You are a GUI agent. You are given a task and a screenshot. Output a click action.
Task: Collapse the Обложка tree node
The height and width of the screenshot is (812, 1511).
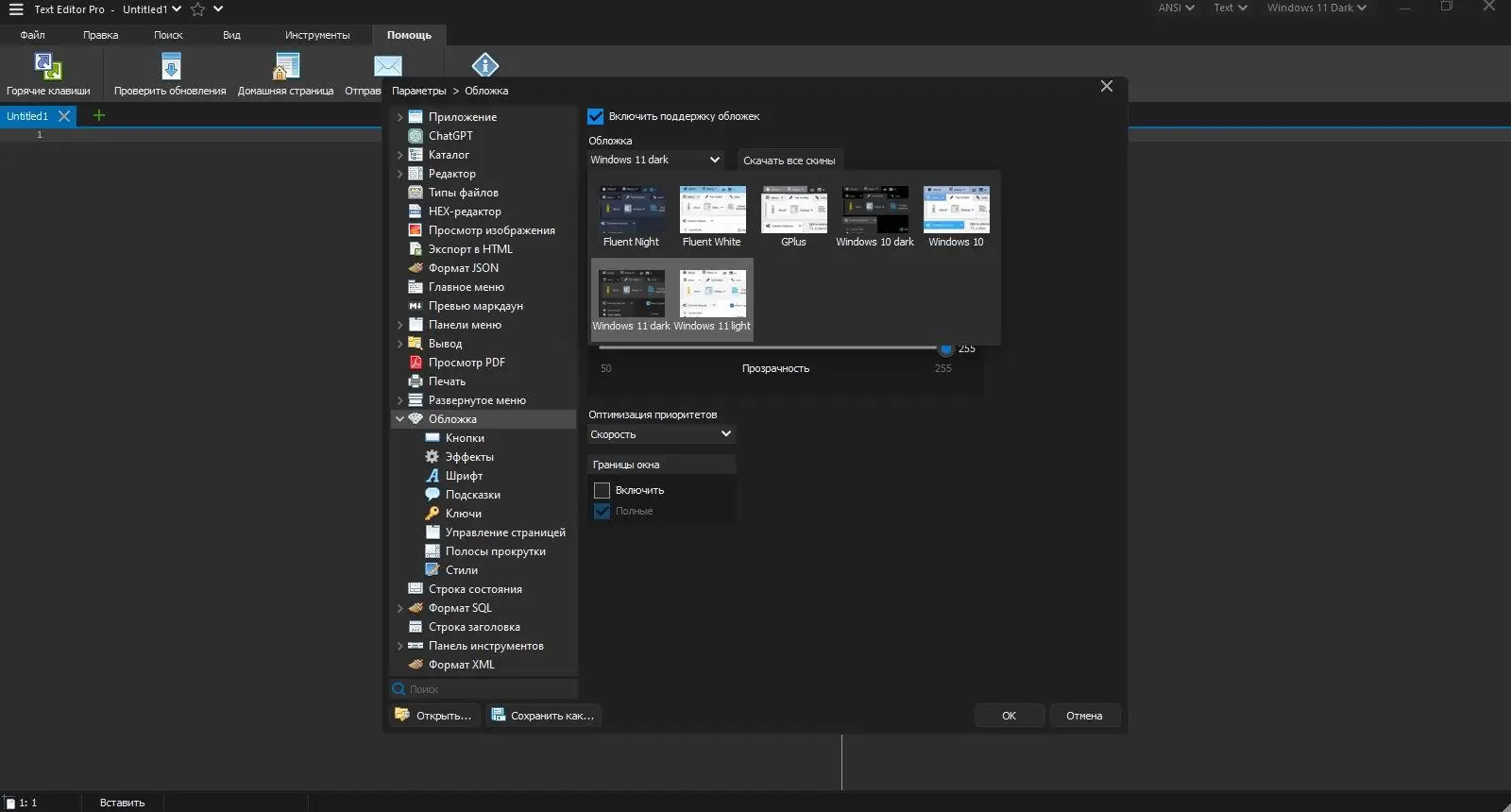(400, 419)
